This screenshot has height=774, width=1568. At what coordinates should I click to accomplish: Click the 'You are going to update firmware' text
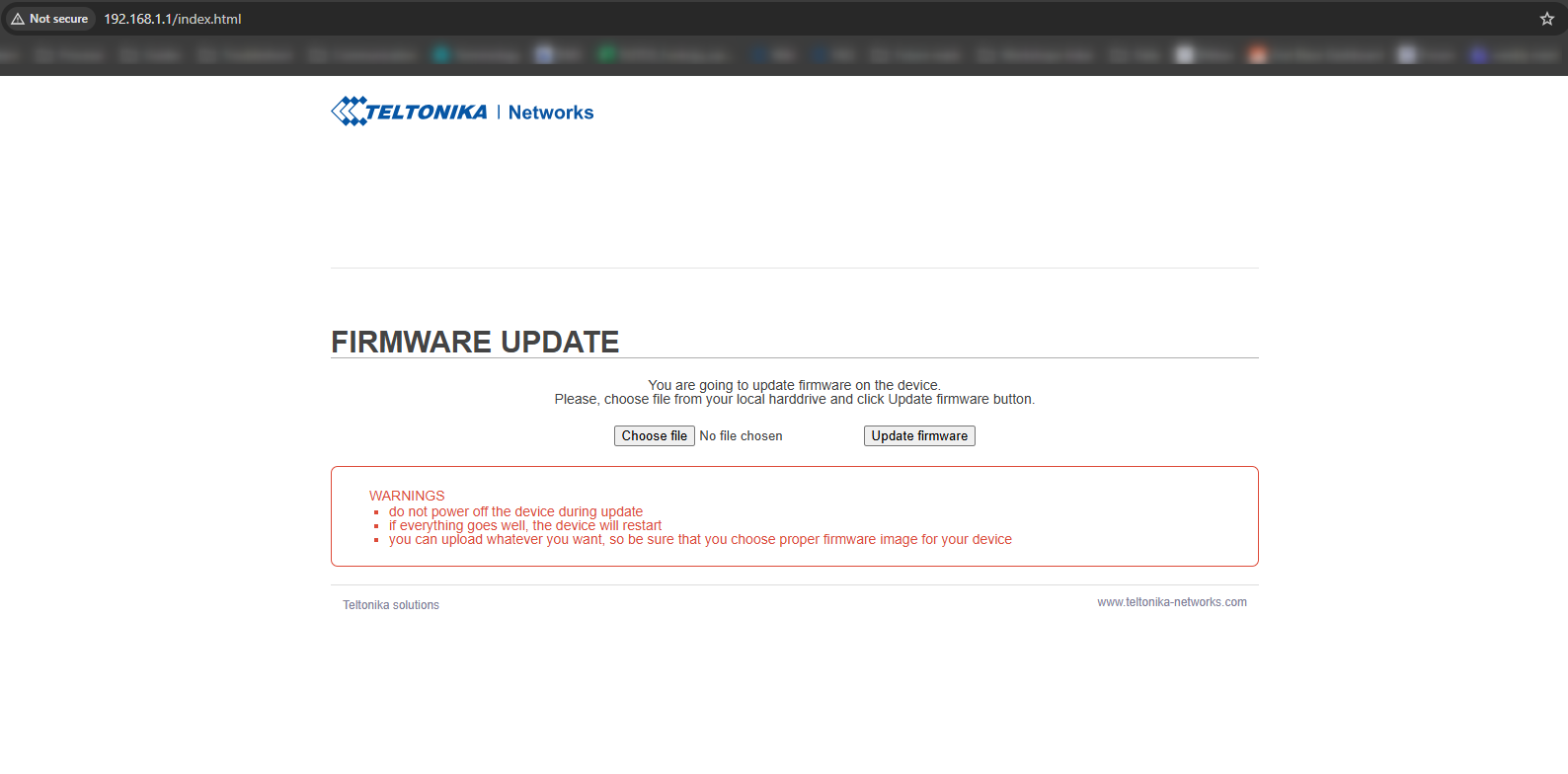point(794,385)
